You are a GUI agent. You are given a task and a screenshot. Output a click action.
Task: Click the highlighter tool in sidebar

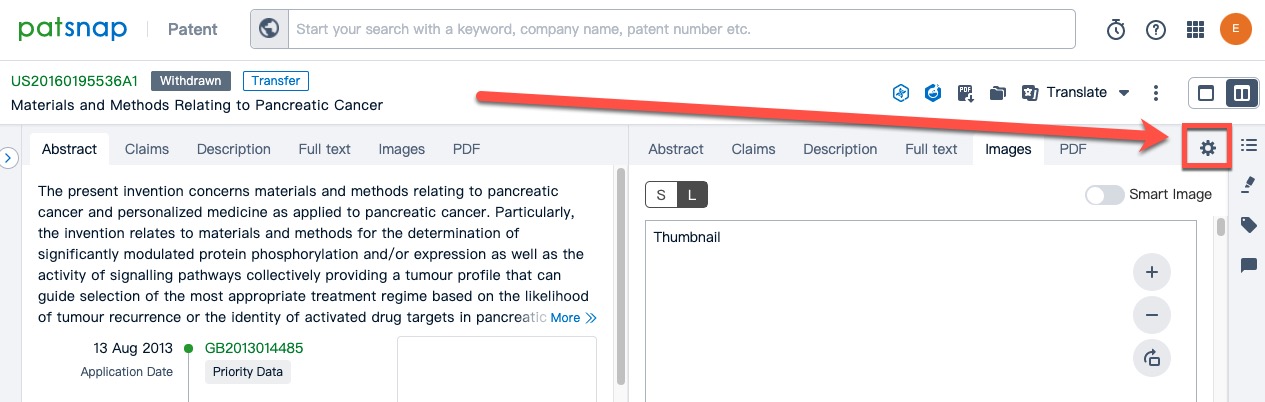(x=1248, y=185)
